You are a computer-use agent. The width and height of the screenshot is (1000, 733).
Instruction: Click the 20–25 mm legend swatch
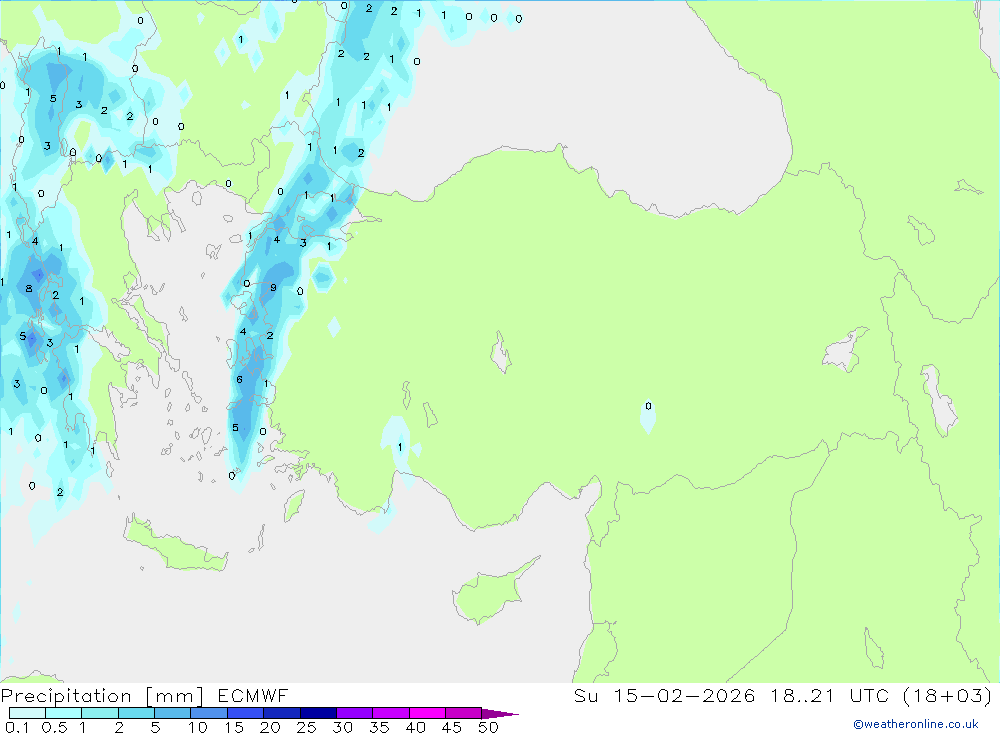tap(281, 713)
